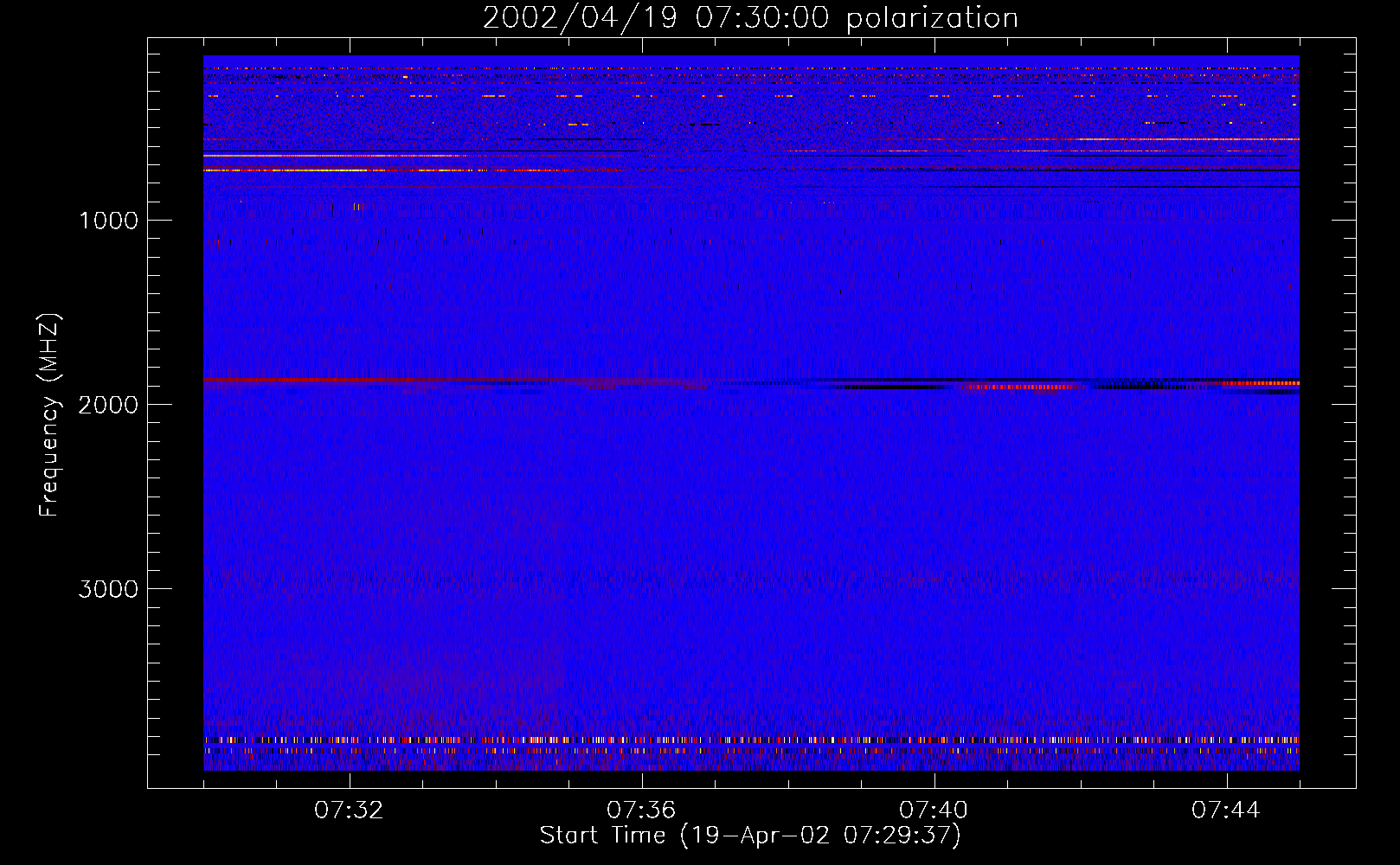Click the 07:36 time tick label

click(642, 811)
